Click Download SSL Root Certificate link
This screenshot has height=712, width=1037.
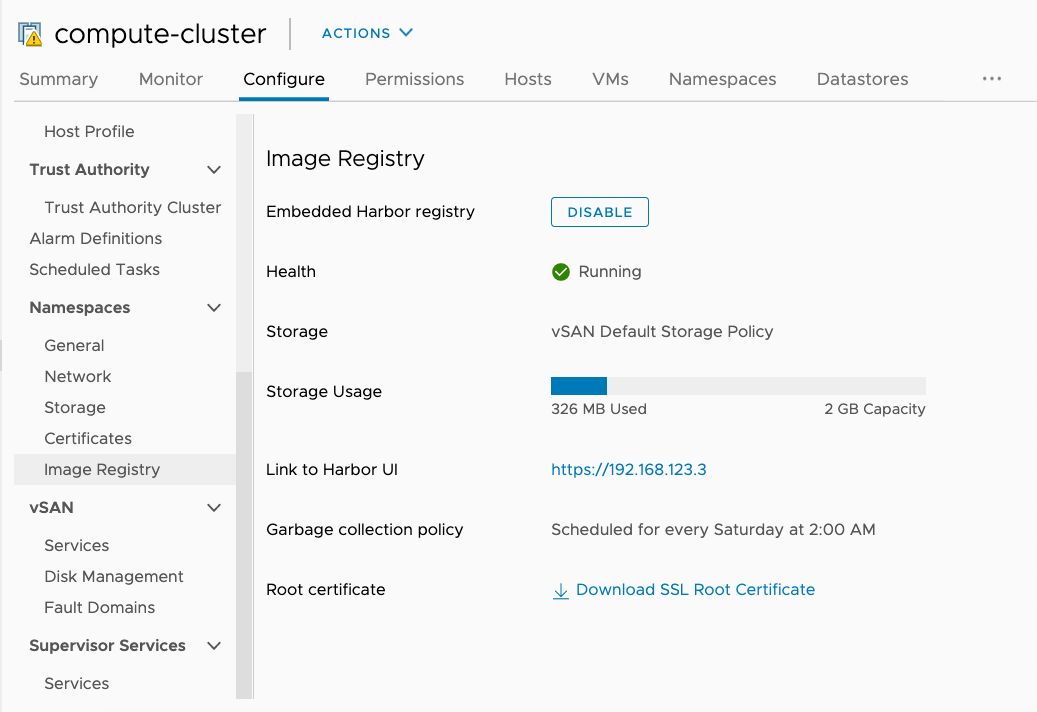coord(695,590)
